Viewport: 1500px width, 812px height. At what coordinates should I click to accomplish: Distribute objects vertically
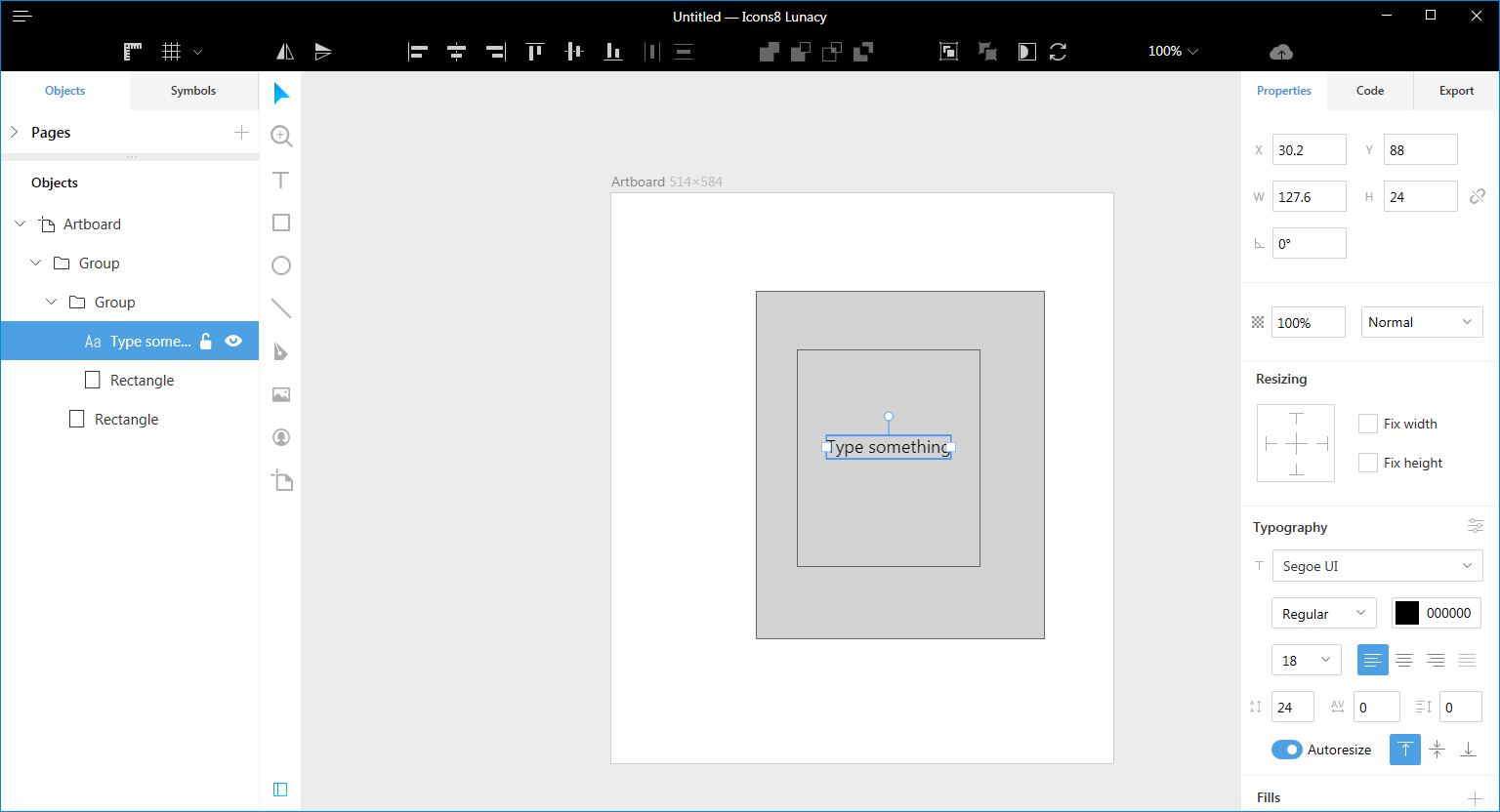684,52
